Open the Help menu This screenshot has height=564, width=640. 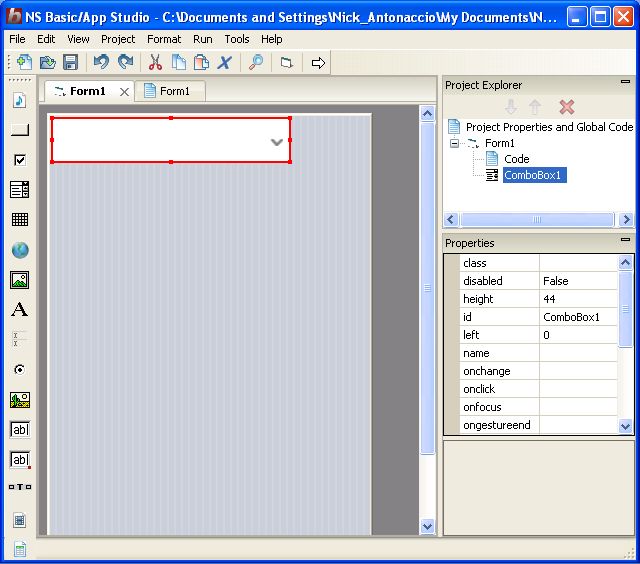point(271,39)
